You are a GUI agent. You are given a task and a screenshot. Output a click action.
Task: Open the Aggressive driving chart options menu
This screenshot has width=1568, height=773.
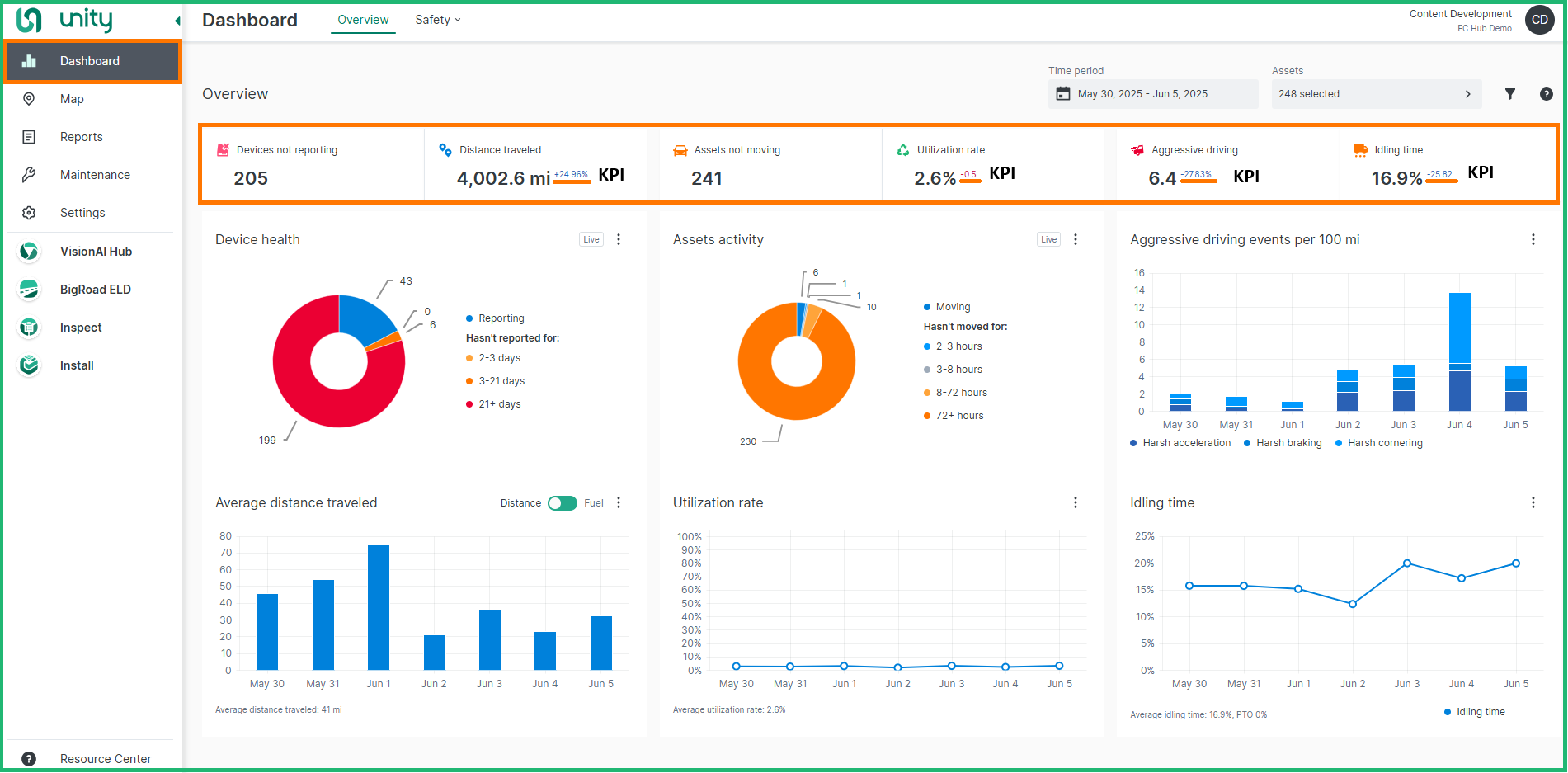(1533, 238)
